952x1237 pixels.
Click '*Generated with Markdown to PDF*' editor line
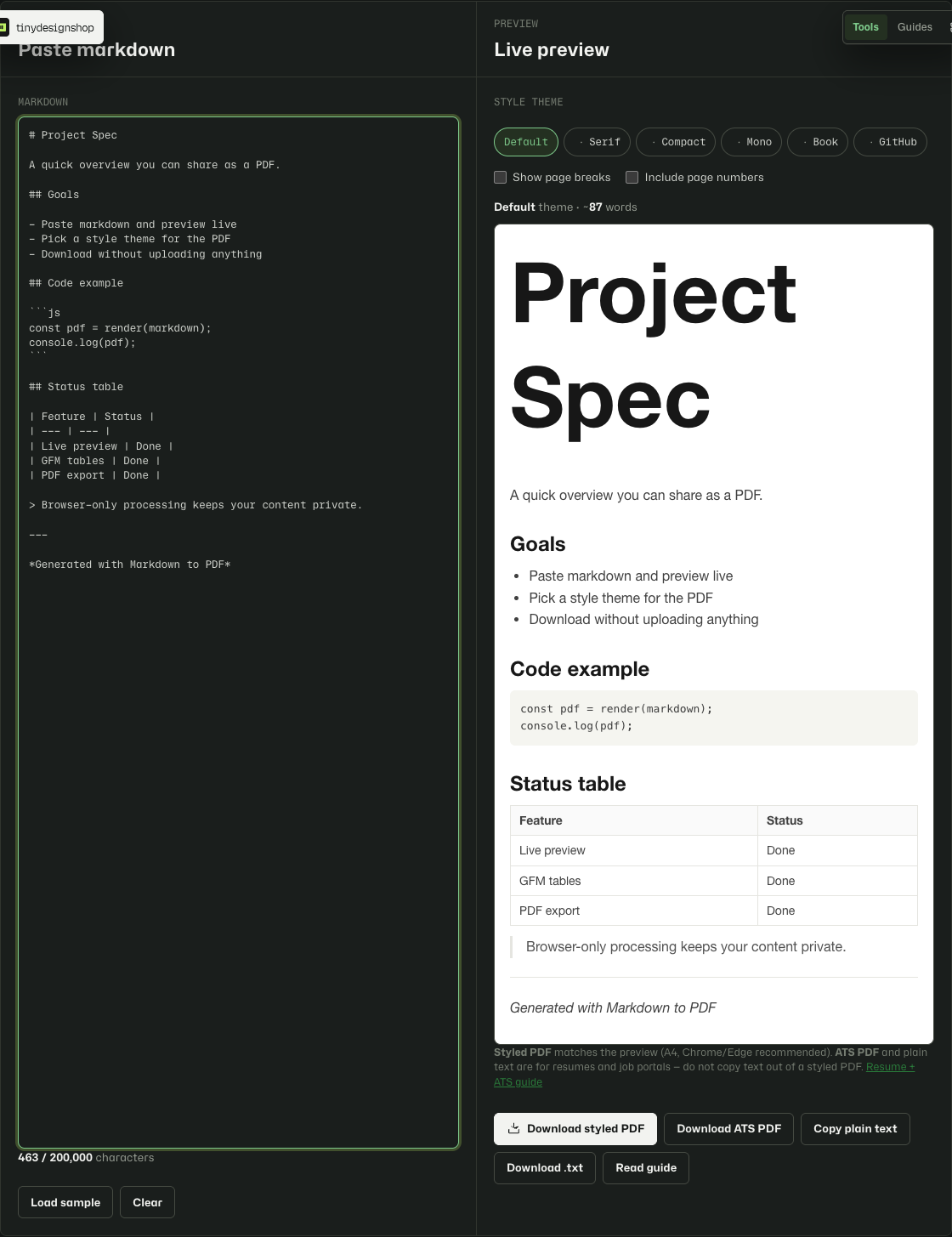point(130,565)
